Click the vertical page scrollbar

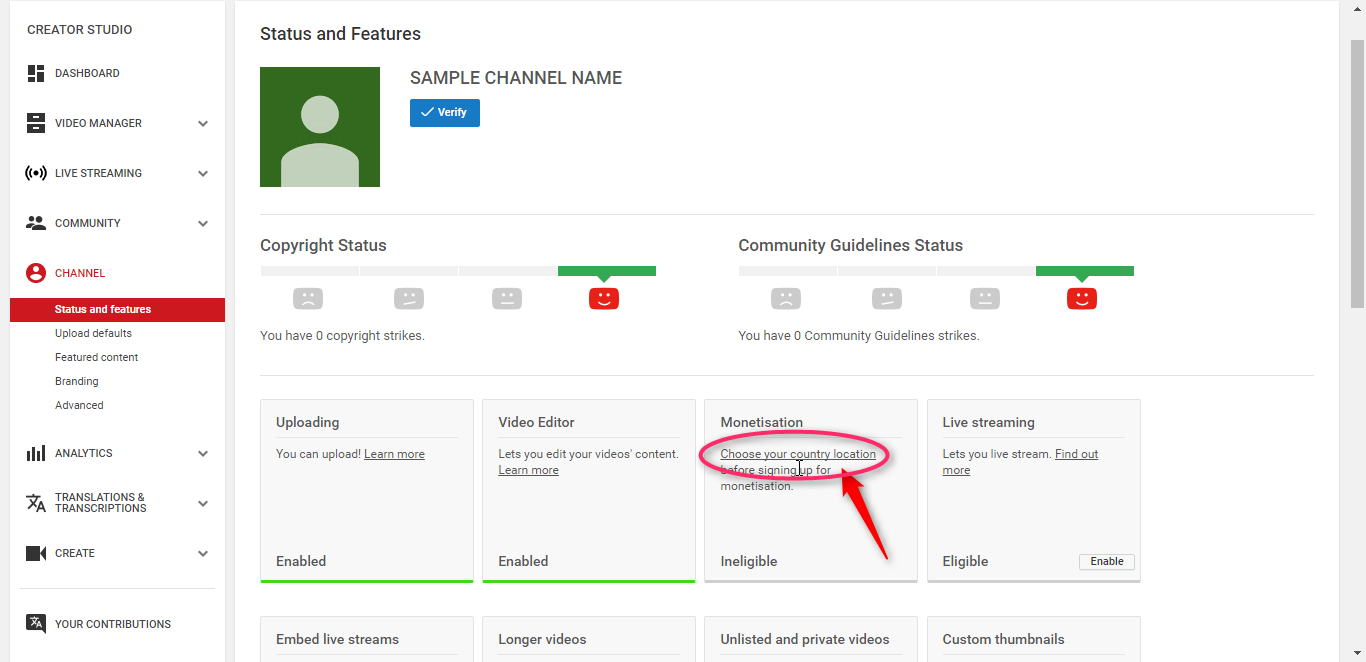[x=1357, y=172]
